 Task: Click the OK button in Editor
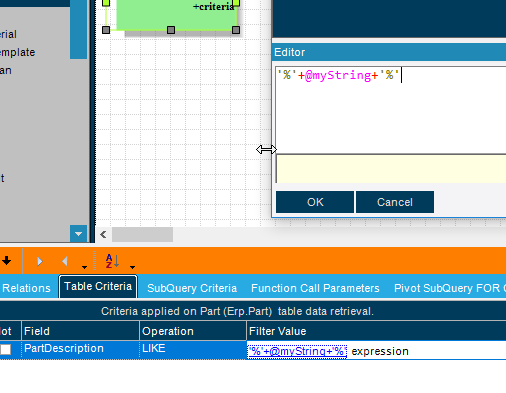[315, 202]
